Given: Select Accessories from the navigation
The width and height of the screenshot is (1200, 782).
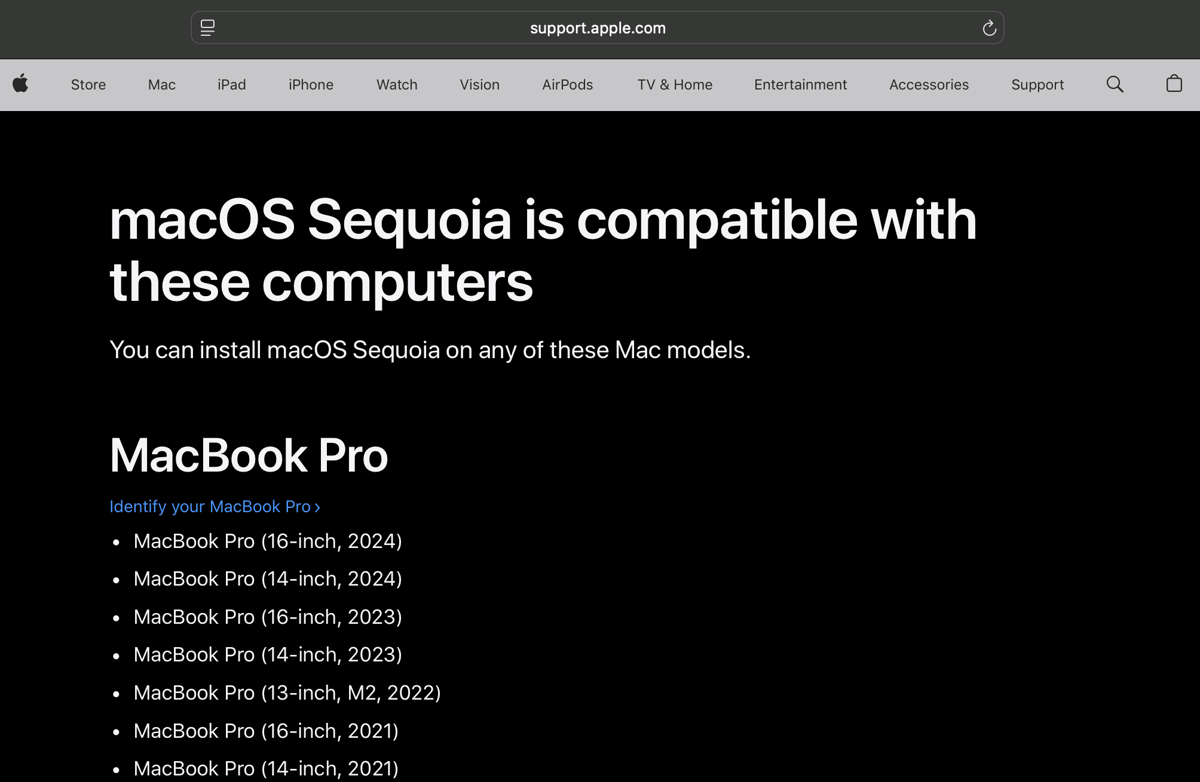Looking at the screenshot, I should pyautogui.click(x=929, y=85).
